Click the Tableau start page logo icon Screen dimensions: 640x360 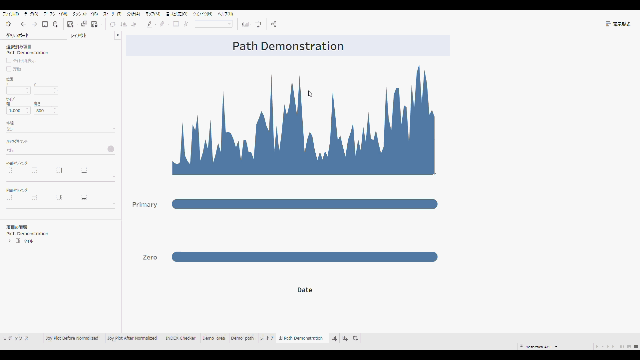tap(9, 24)
